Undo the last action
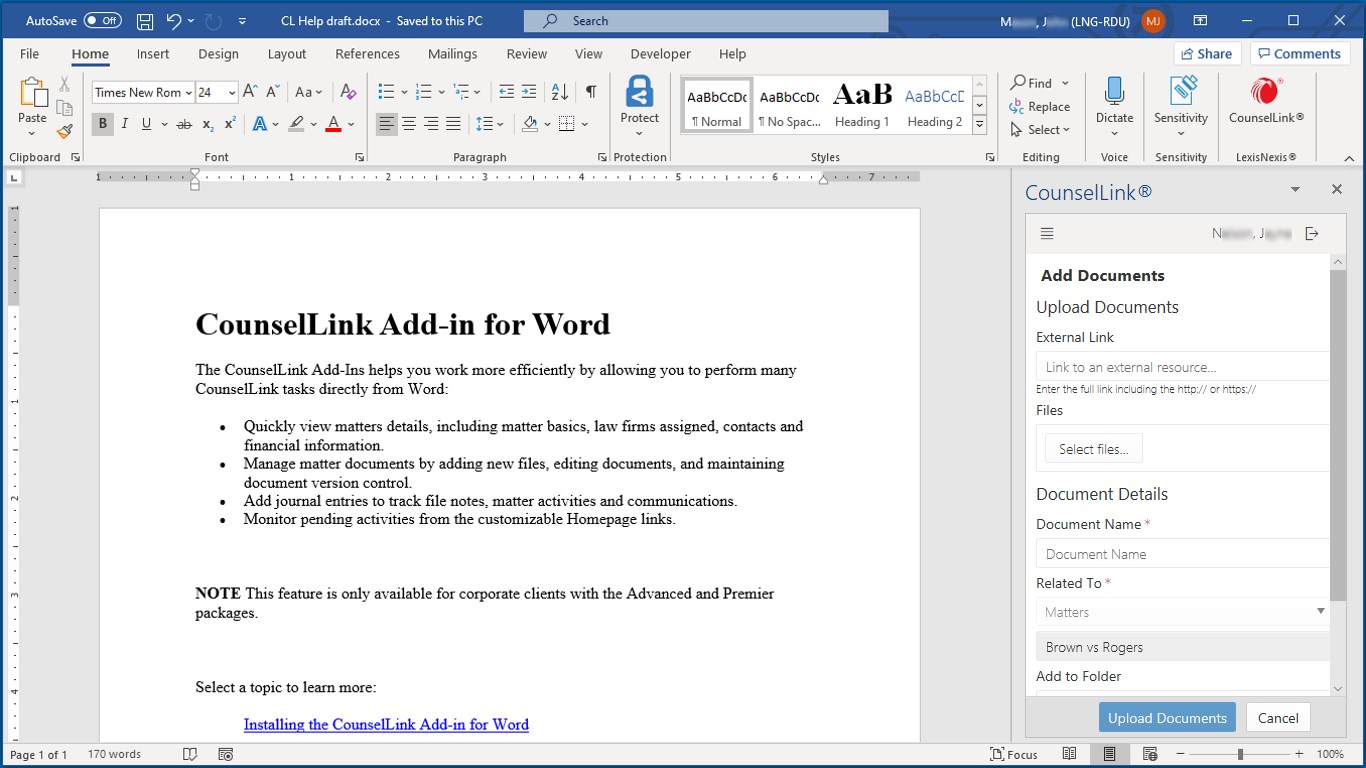 (x=174, y=20)
